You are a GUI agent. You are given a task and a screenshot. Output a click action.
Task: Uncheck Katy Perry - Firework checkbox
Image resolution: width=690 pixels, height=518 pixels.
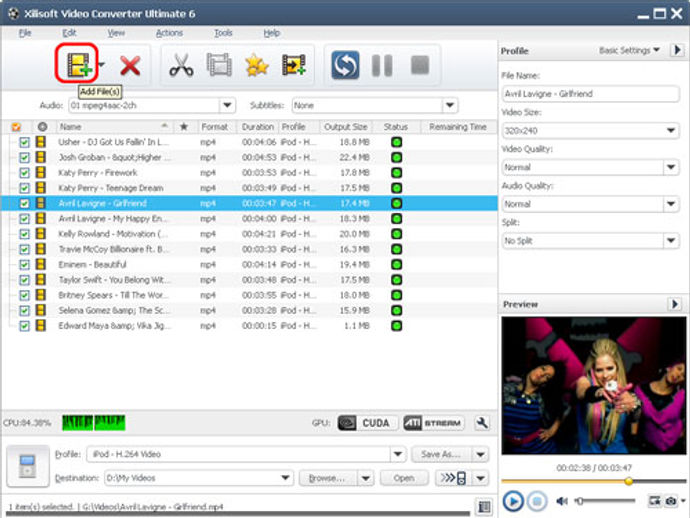click(25, 173)
